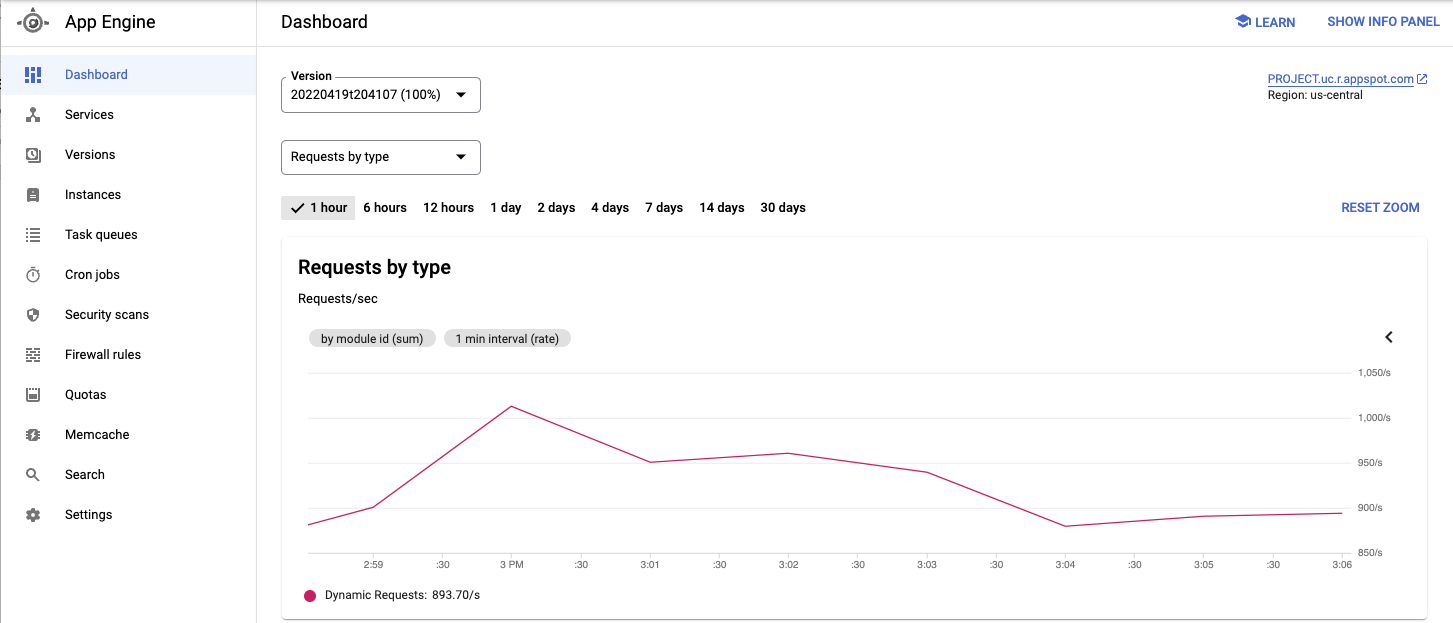The height and width of the screenshot is (623, 1453).
Task: Select the 14 days time range
Action: click(722, 208)
